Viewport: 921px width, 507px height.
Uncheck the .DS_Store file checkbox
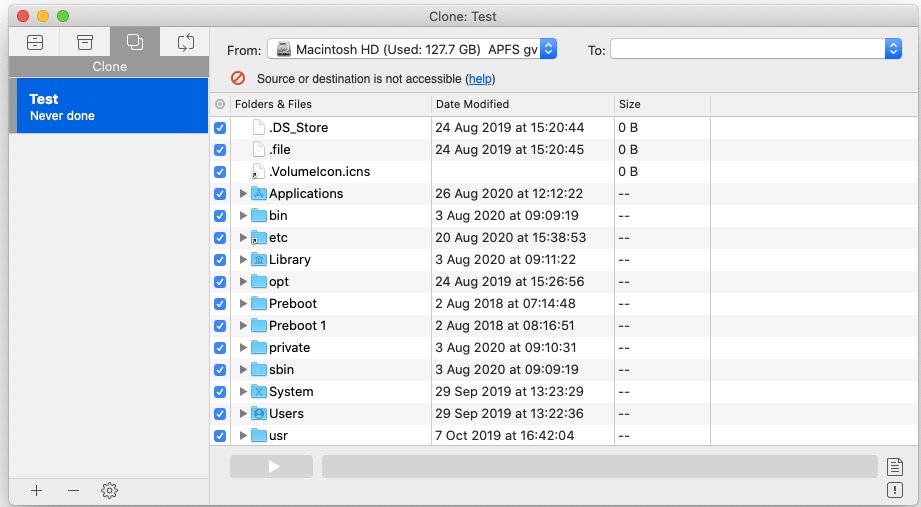click(x=220, y=128)
